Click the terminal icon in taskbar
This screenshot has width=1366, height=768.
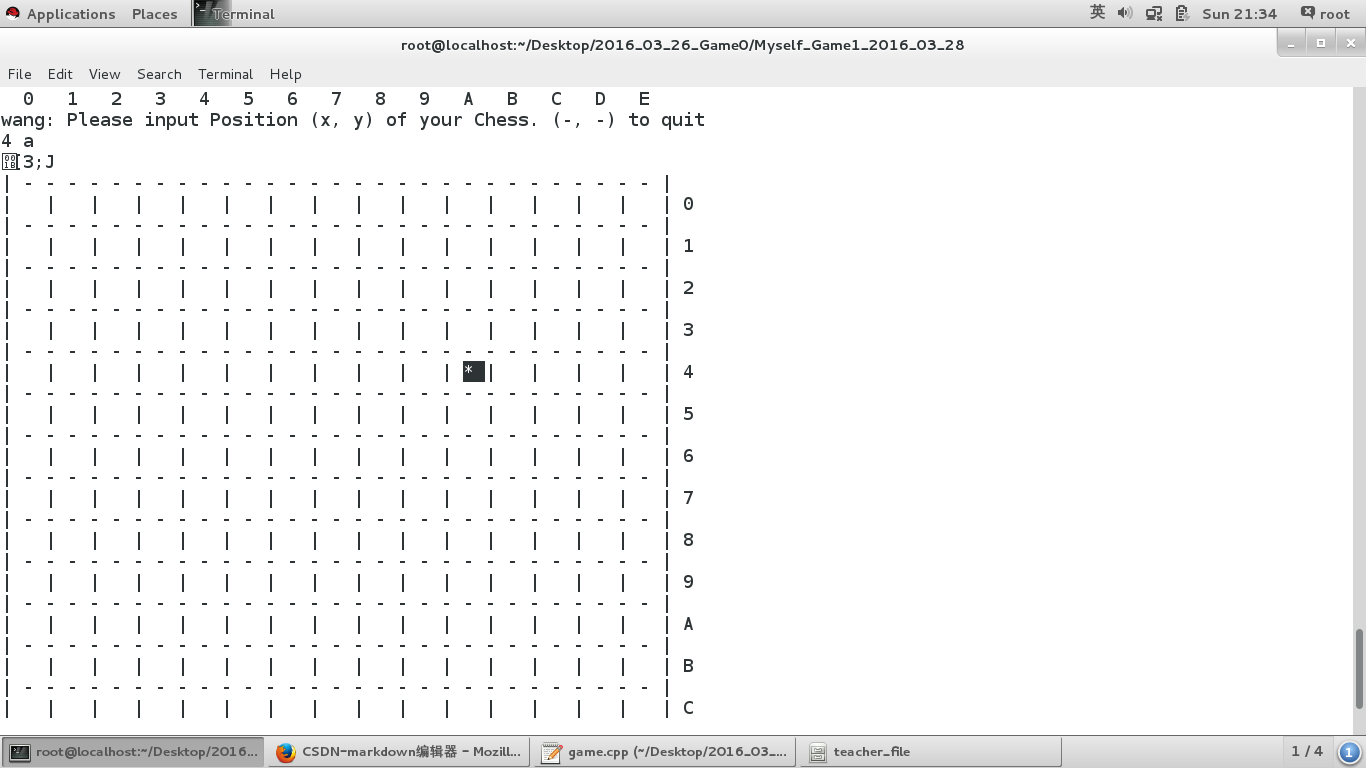20,752
